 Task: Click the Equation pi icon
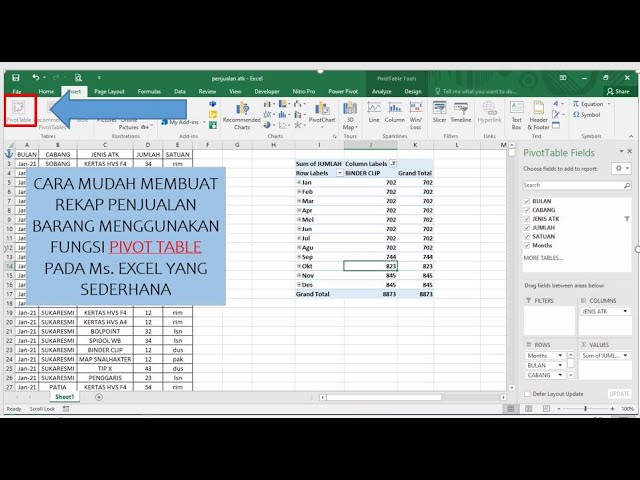[x=576, y=104]
